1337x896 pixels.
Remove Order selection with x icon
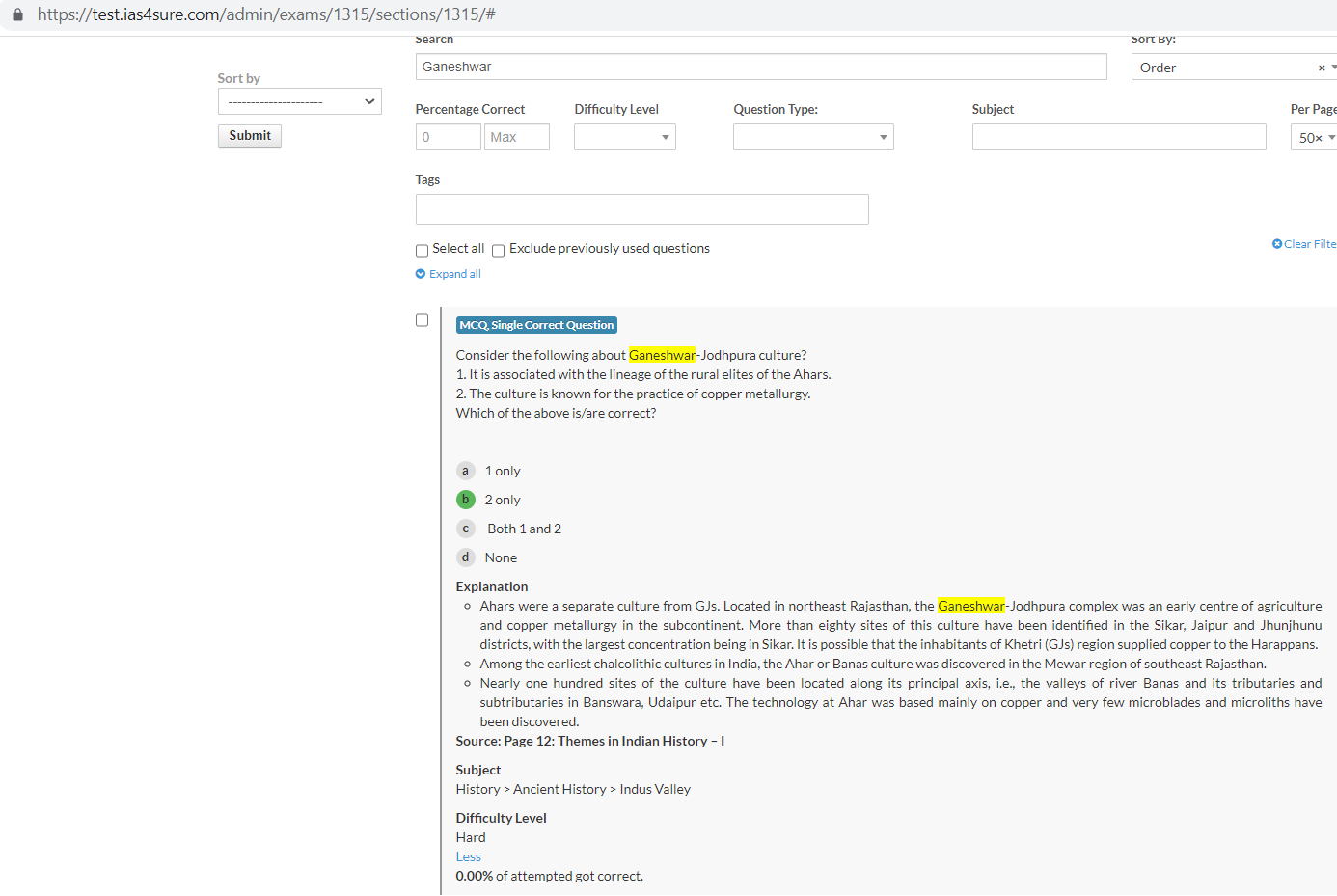1322,68
